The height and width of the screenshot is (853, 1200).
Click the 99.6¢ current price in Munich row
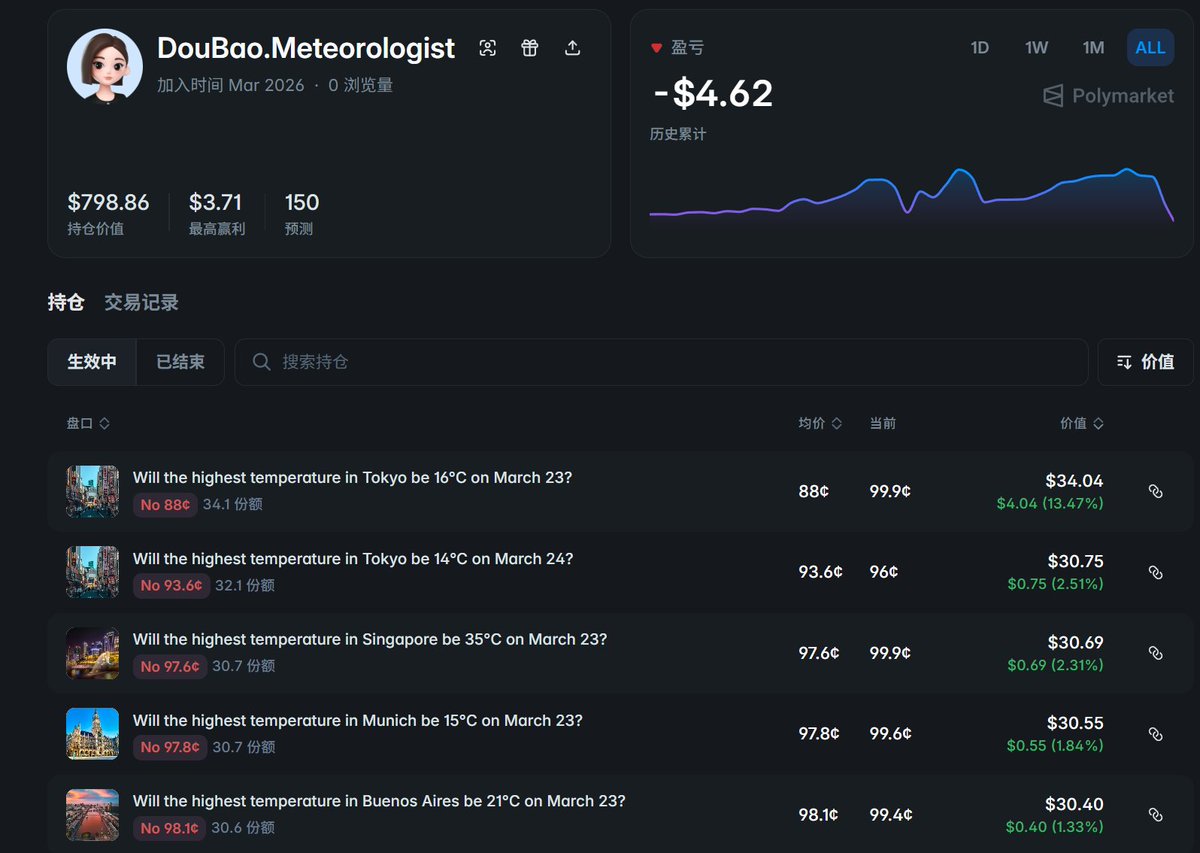tap(890, 734)
